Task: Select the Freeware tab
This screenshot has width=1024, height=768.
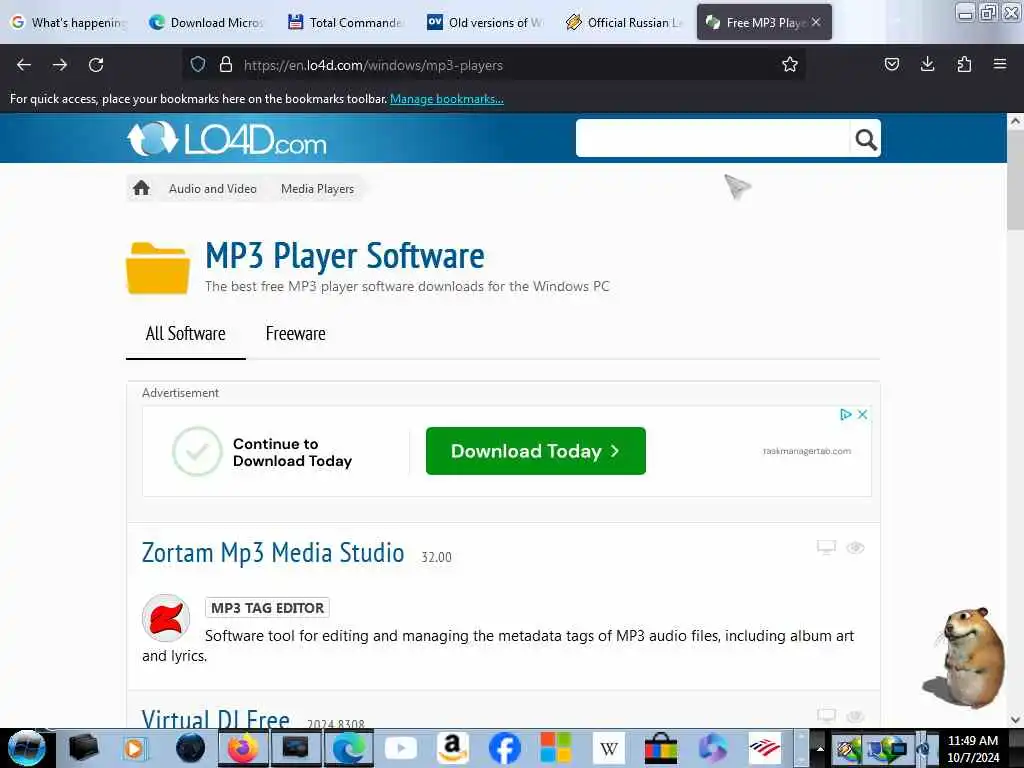Action: (296, 334)
